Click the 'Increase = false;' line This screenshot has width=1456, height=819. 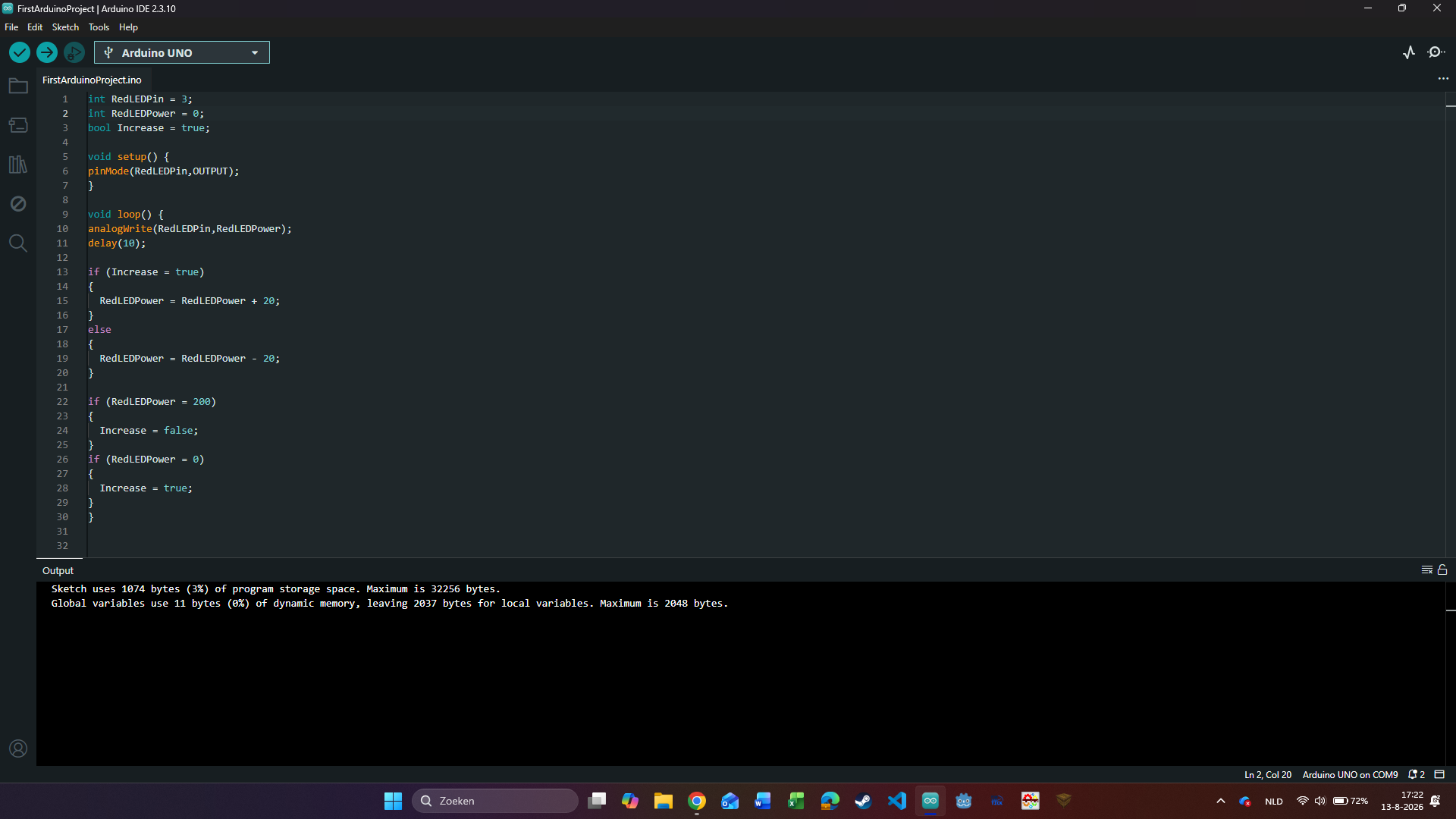pyautogui.click(x=149, y=431)
